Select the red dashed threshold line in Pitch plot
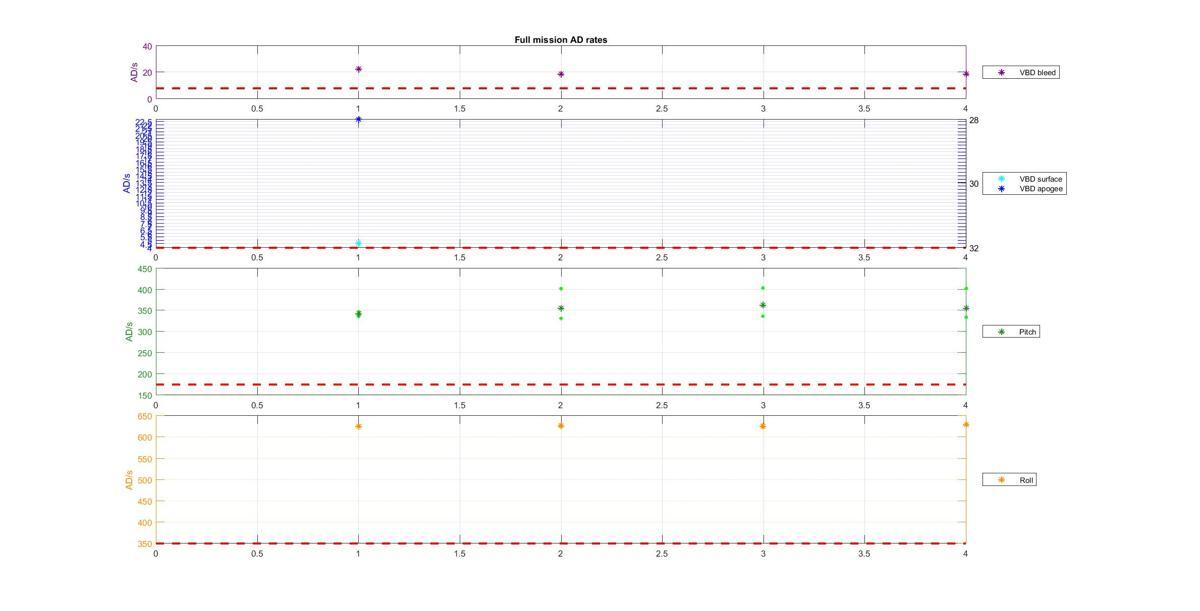 tap(561, 384)
